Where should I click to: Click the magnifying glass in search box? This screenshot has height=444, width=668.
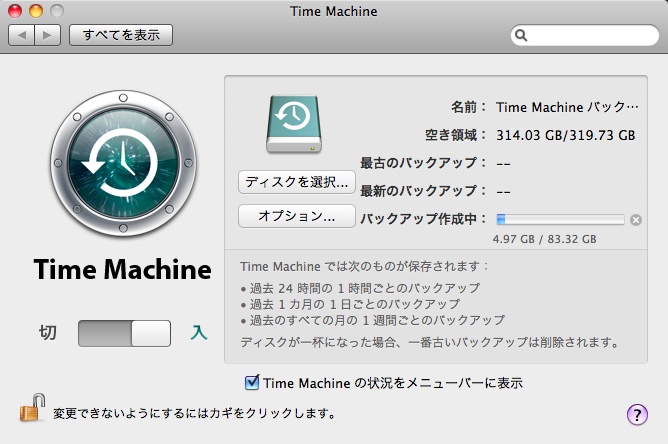pyautogui.click(x=523, y=35)
